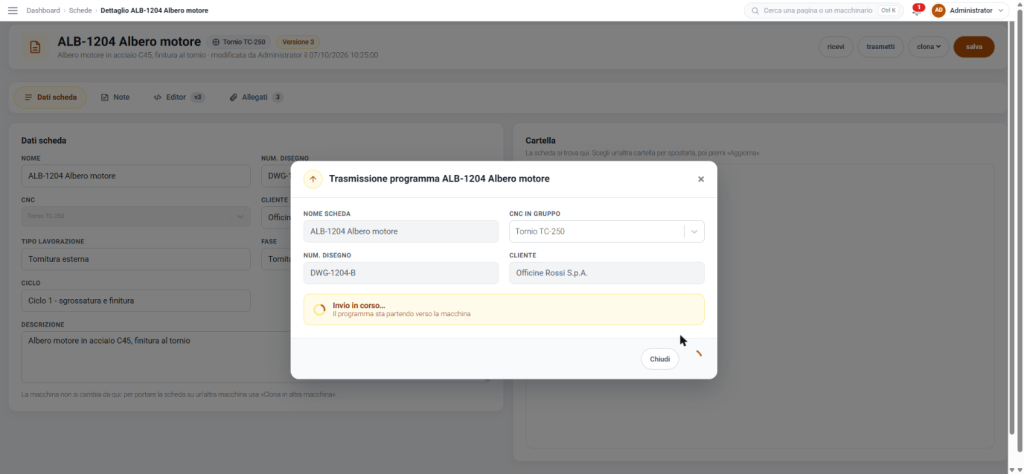
Task: Click the Dettaglio ALB-1204 Albero motore breadcrumb
Action: [x=154, y=10]
